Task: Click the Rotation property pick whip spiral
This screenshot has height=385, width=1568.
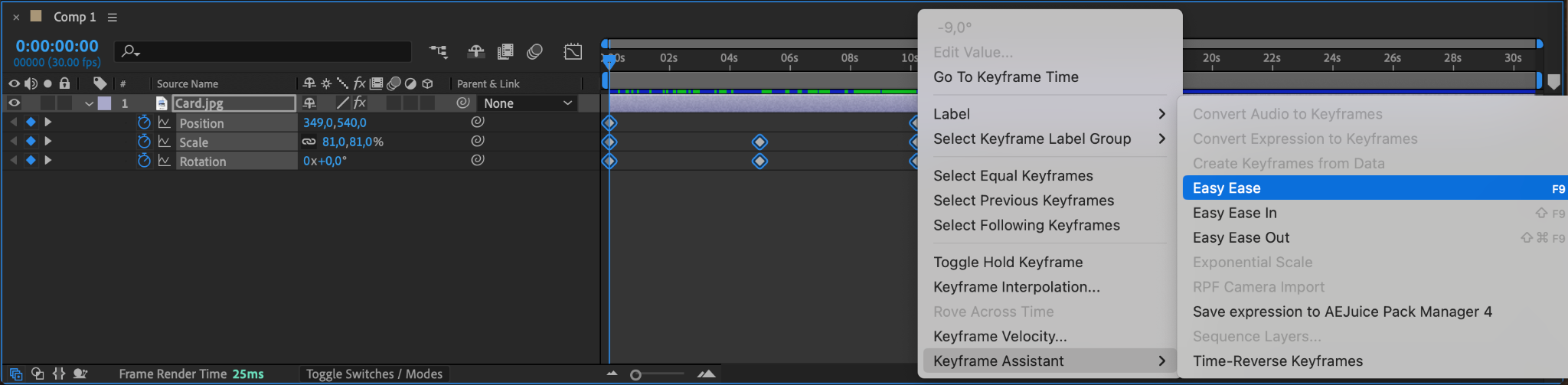Action: point(478,160)
